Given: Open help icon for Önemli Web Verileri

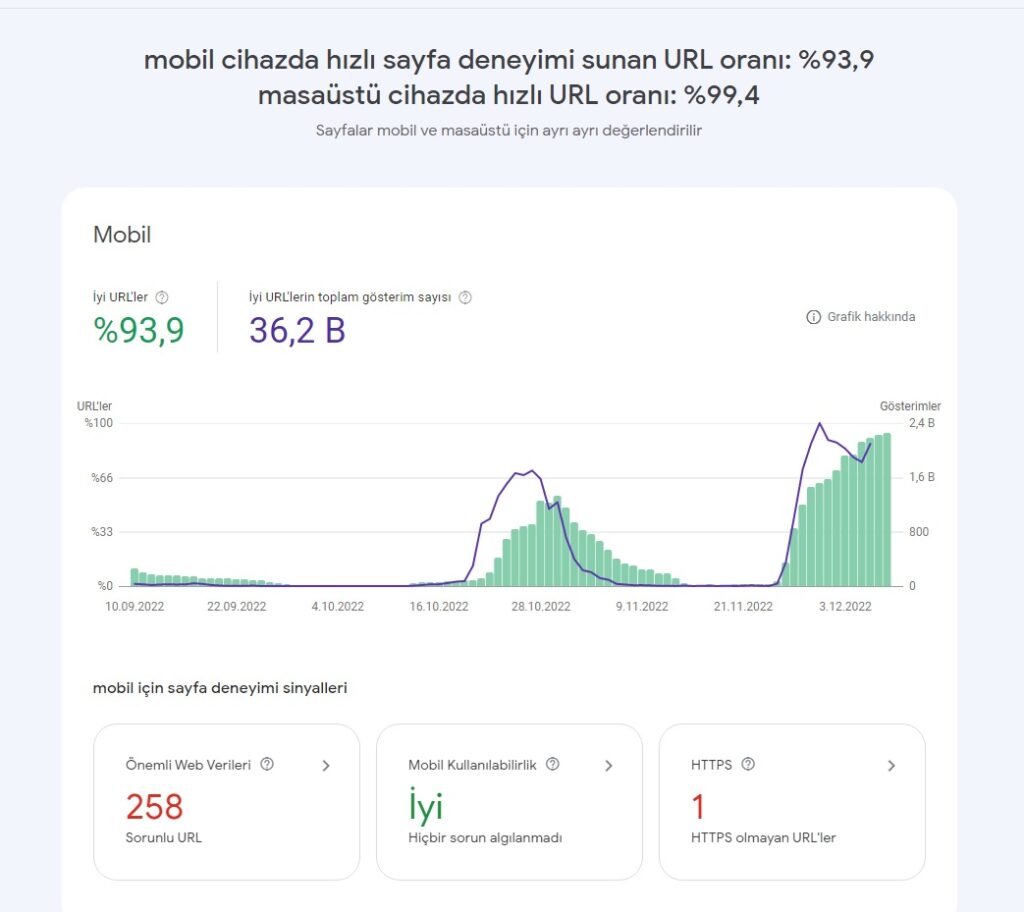Looking at the screenshot, I should (267, 764).
